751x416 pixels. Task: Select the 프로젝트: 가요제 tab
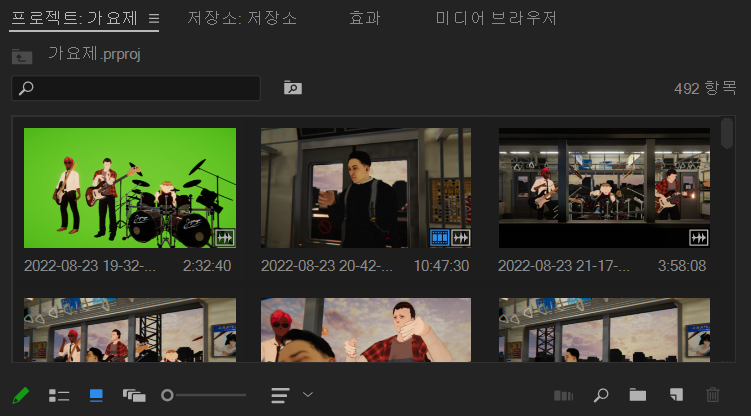(x=75, y=18)
